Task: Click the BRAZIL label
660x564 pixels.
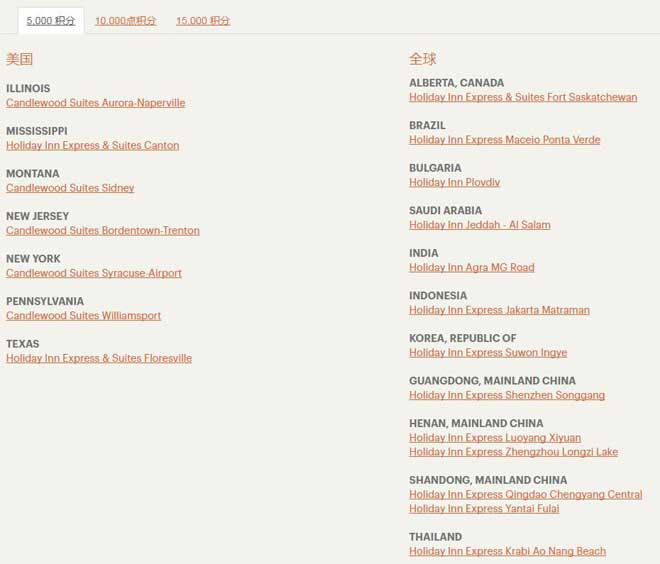Action: click(x=427, y=125)
